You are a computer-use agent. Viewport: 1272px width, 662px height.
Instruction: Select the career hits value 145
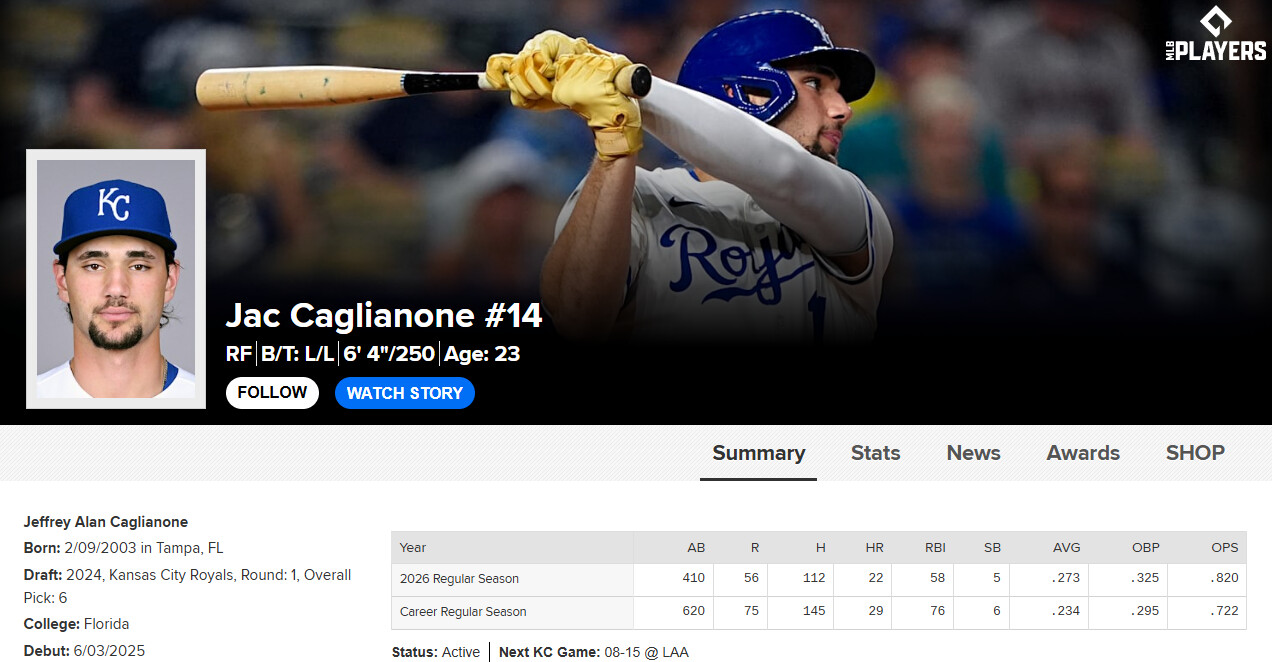815,611
